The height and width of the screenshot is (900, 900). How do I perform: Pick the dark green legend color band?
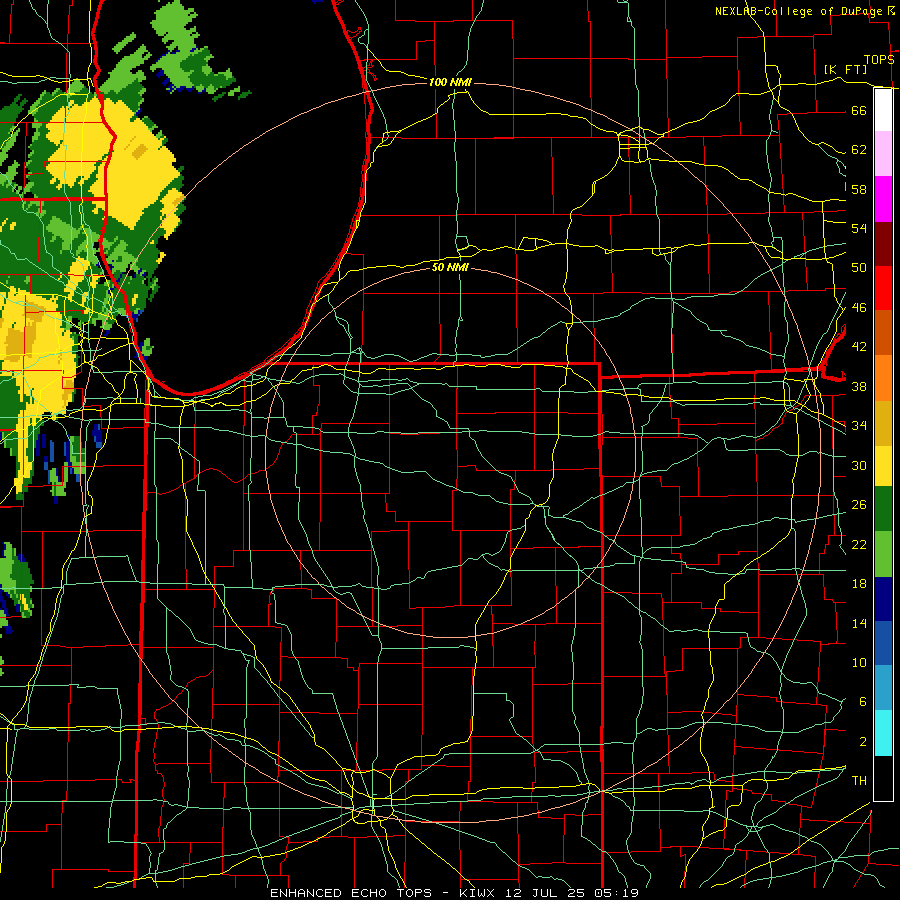coord(883,509)
